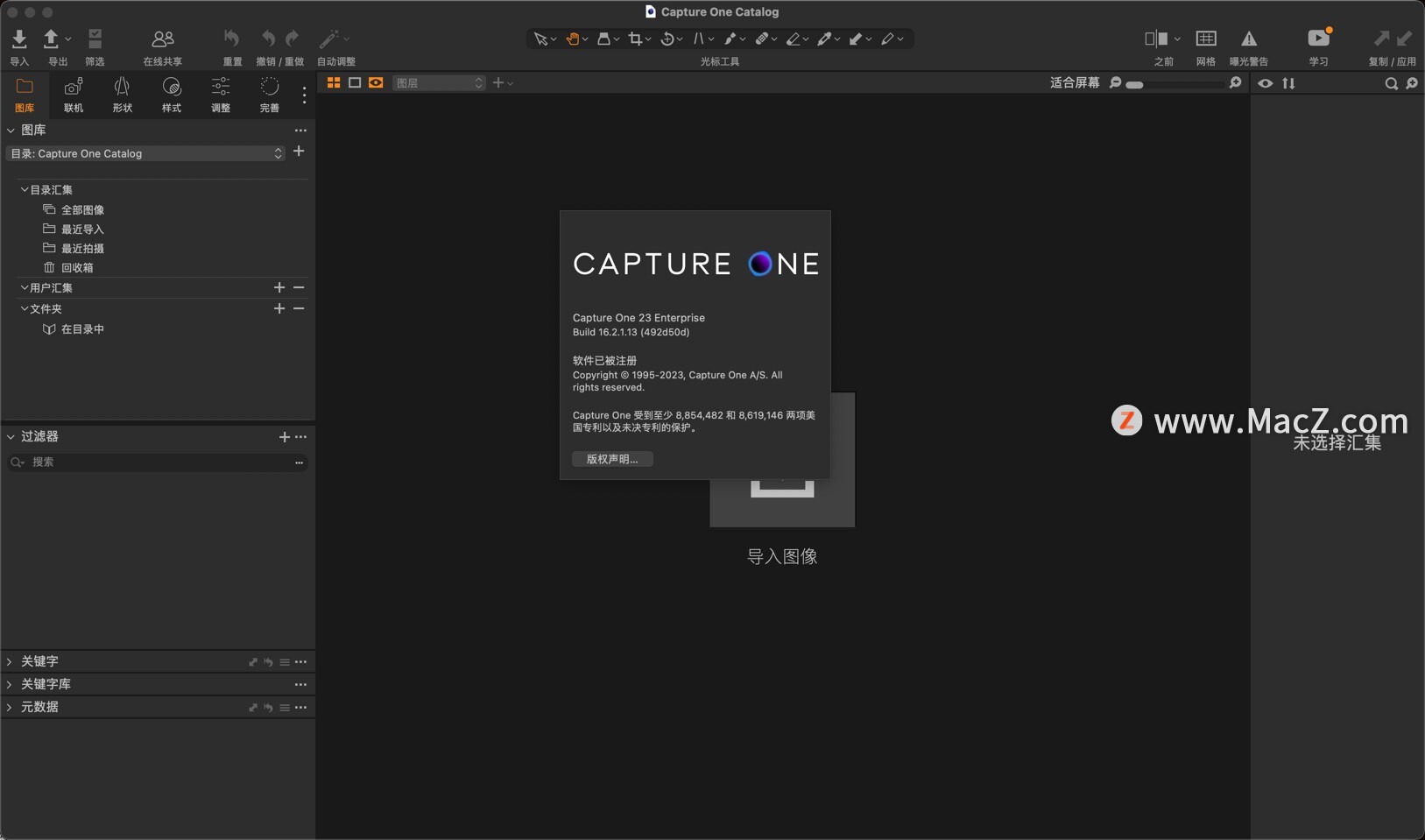The image size is (1425, 840).
Task: Open the catalog selector dropdown
Action: click(145, 153)
